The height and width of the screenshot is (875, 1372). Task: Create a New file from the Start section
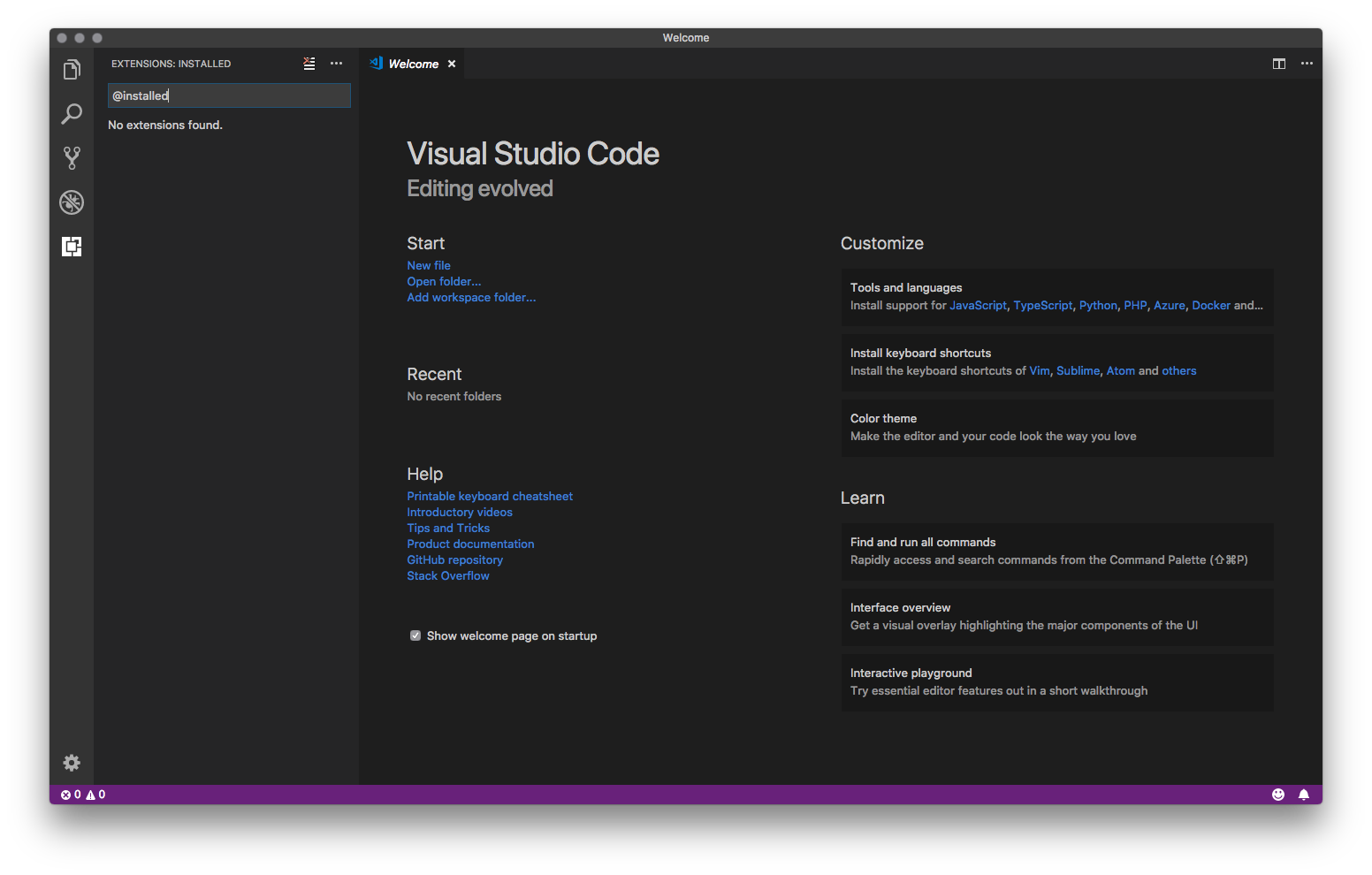428,265
